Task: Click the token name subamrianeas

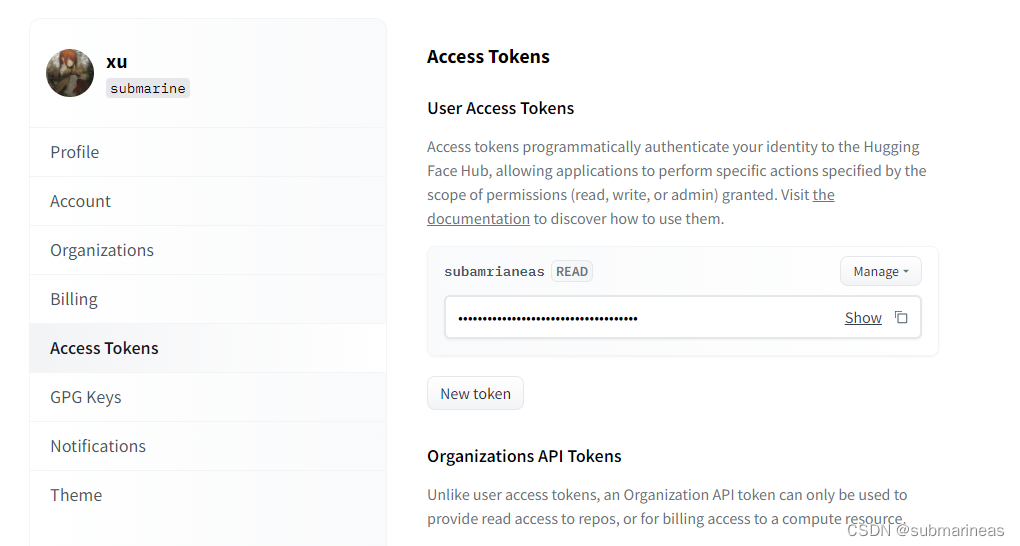Action: point(494,271)
